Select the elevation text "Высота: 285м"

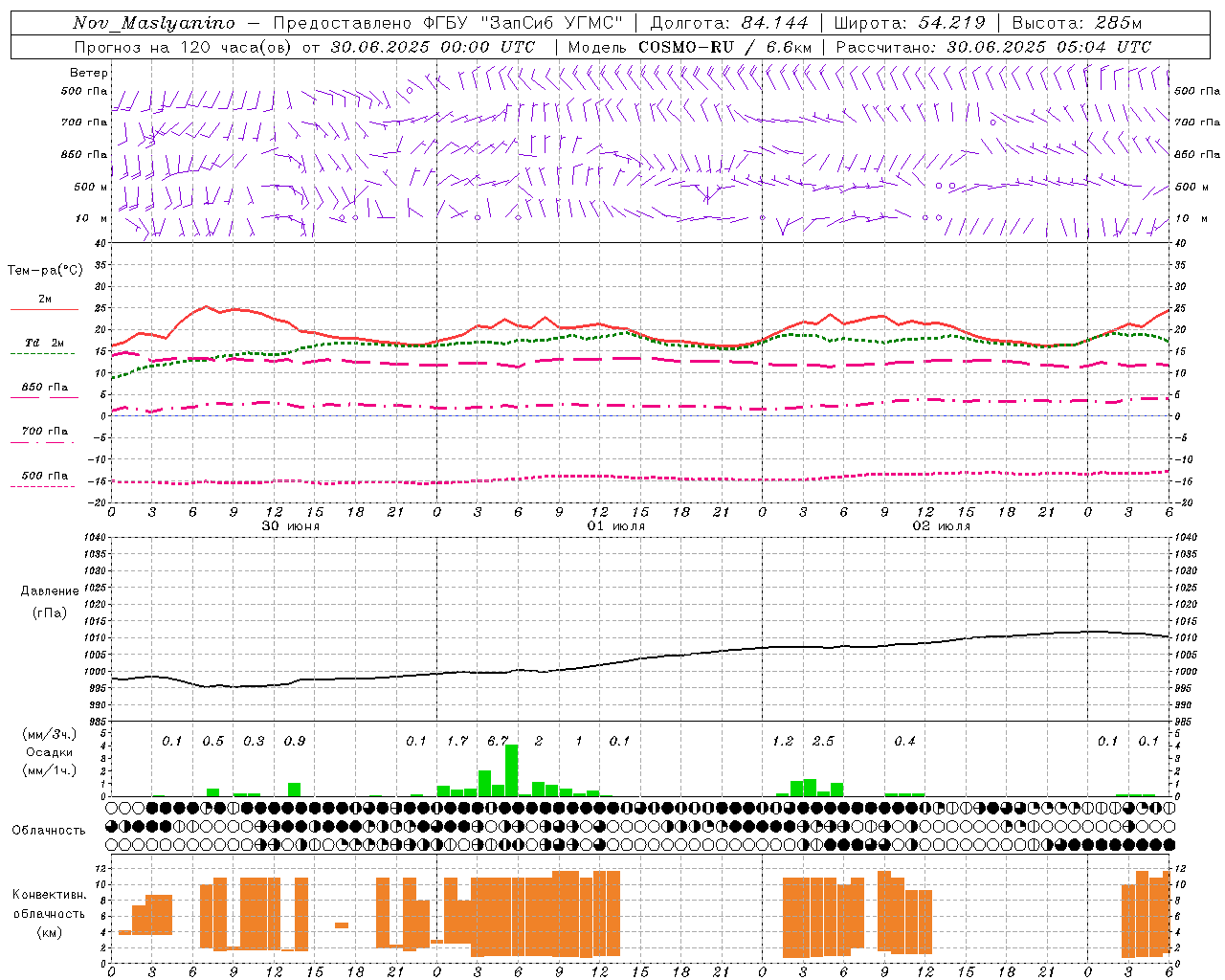point(1077,23)
